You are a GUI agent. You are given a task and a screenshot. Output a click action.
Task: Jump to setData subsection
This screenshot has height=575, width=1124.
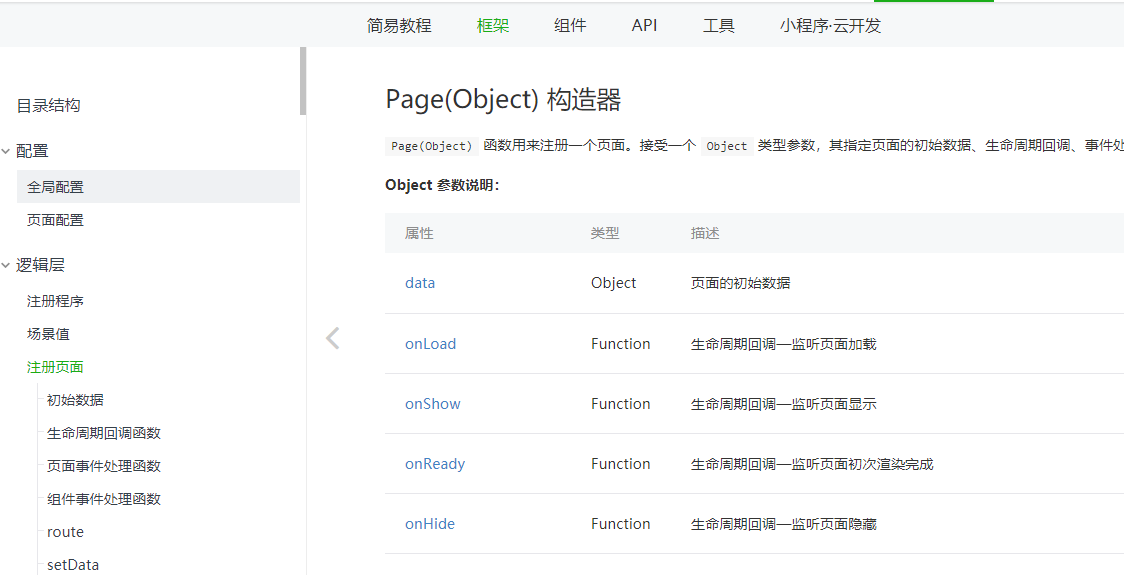click(x=73, y=565)
